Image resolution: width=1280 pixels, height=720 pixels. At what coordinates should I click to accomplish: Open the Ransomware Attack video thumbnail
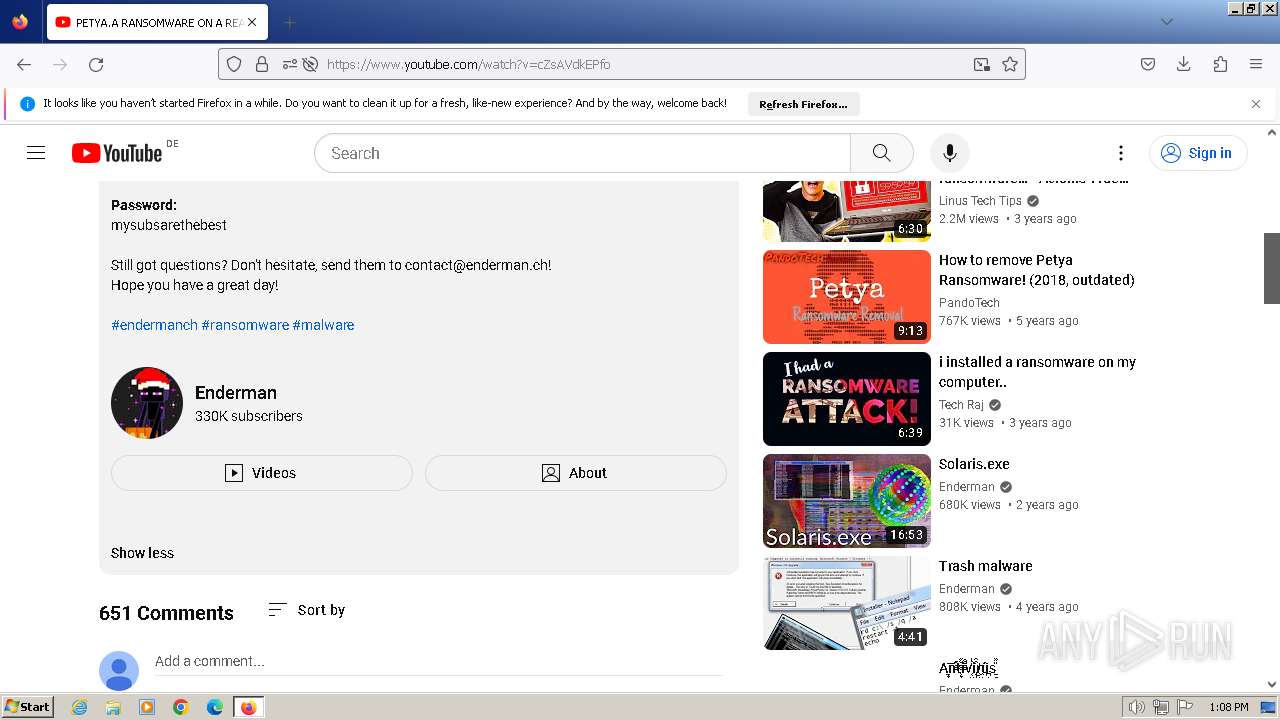[x=847, y=399]
